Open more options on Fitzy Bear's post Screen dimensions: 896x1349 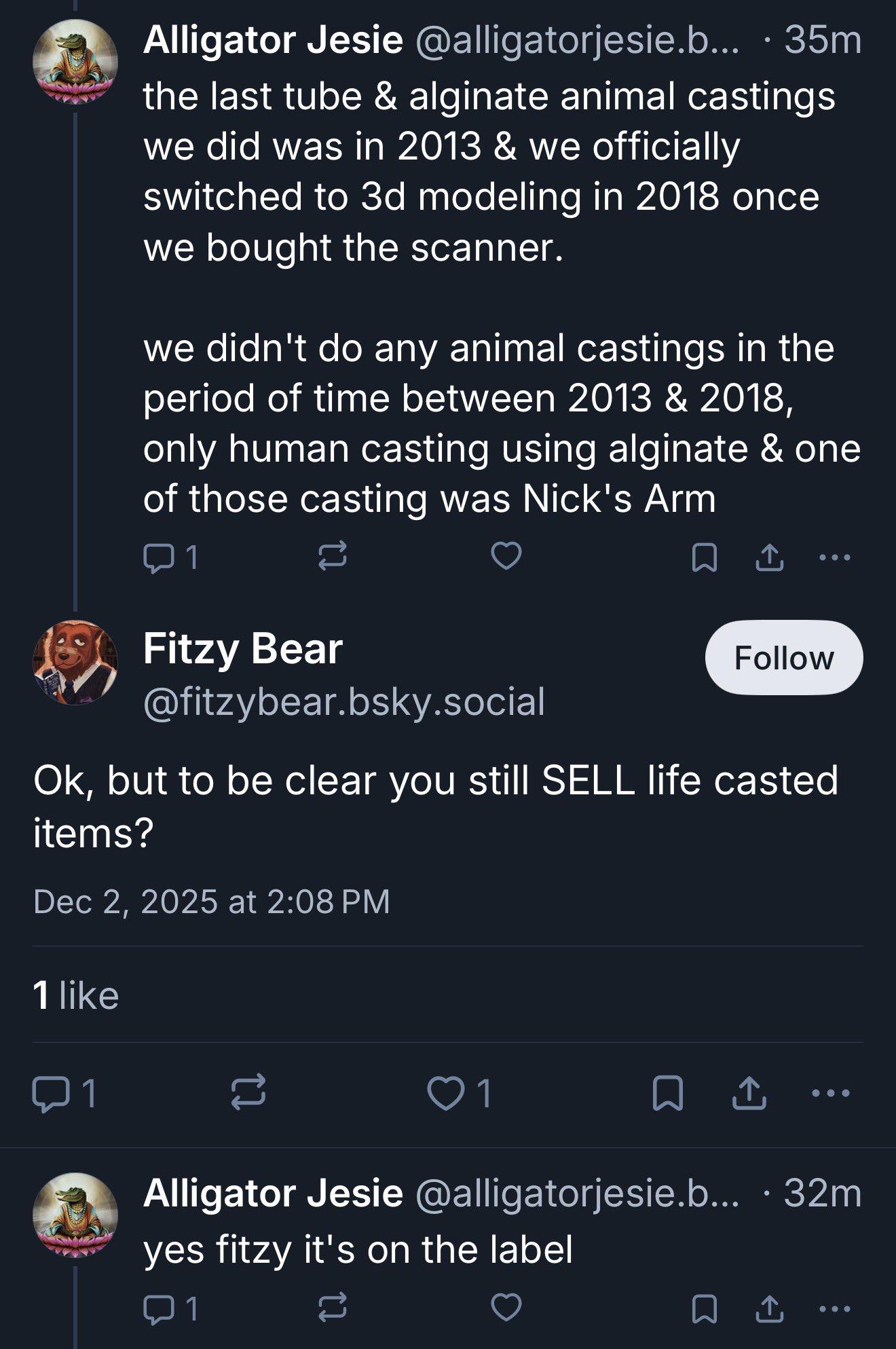click(x=831, y=1094)
